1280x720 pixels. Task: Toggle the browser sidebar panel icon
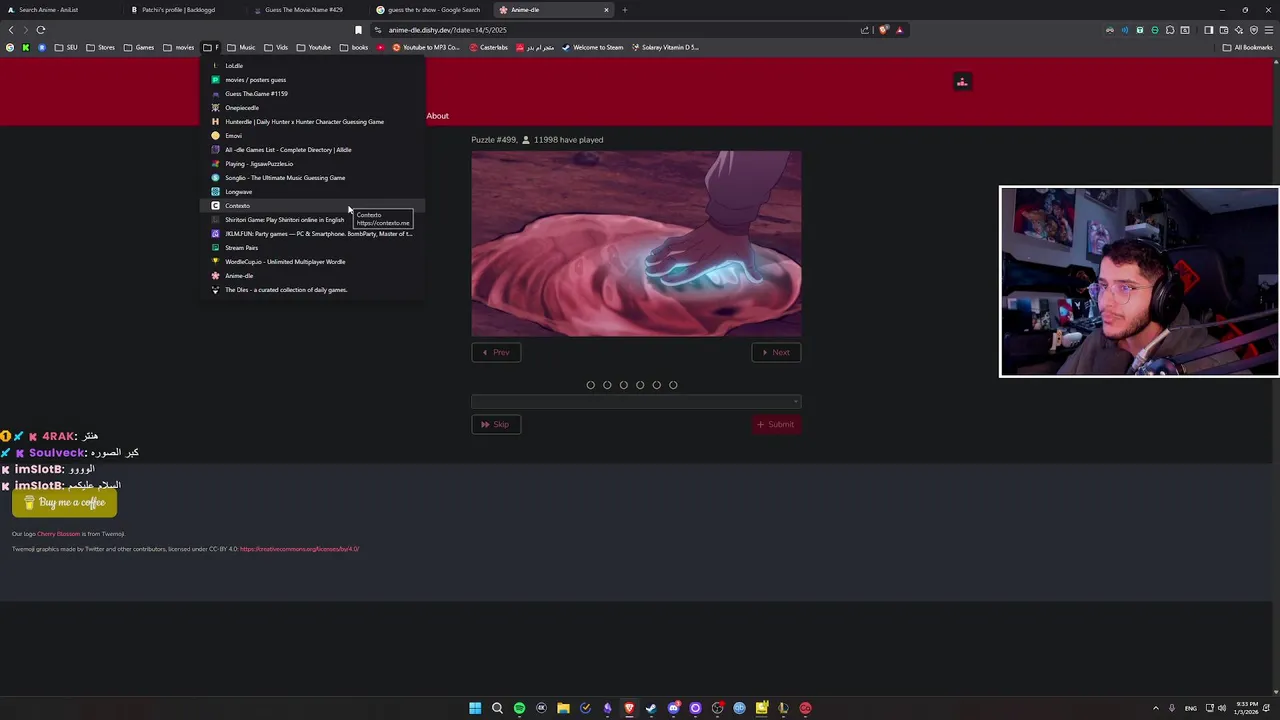point(1209,30)
